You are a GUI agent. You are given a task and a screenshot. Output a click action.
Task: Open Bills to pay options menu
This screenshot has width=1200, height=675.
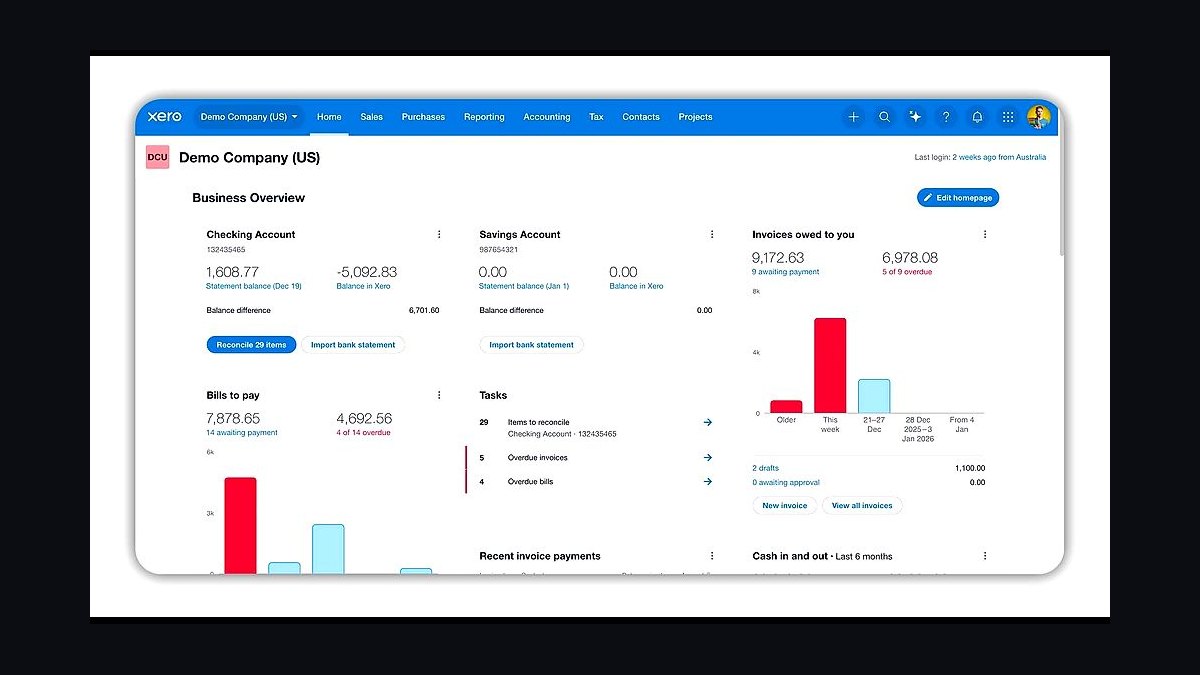click(439, 395)
